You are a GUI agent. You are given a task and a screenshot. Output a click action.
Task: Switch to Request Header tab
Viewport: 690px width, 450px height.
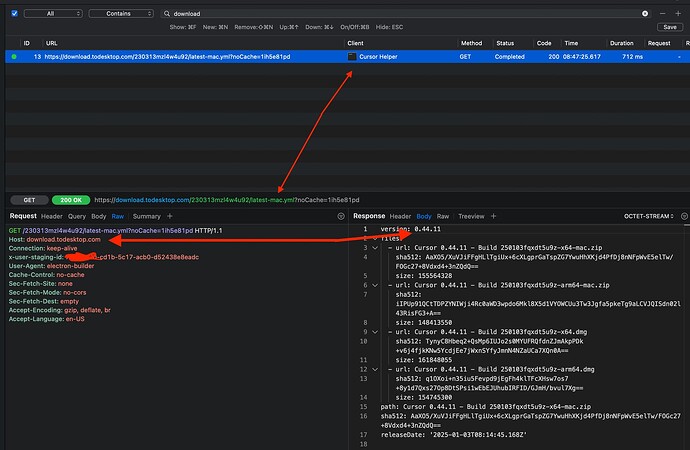(51, 216)
